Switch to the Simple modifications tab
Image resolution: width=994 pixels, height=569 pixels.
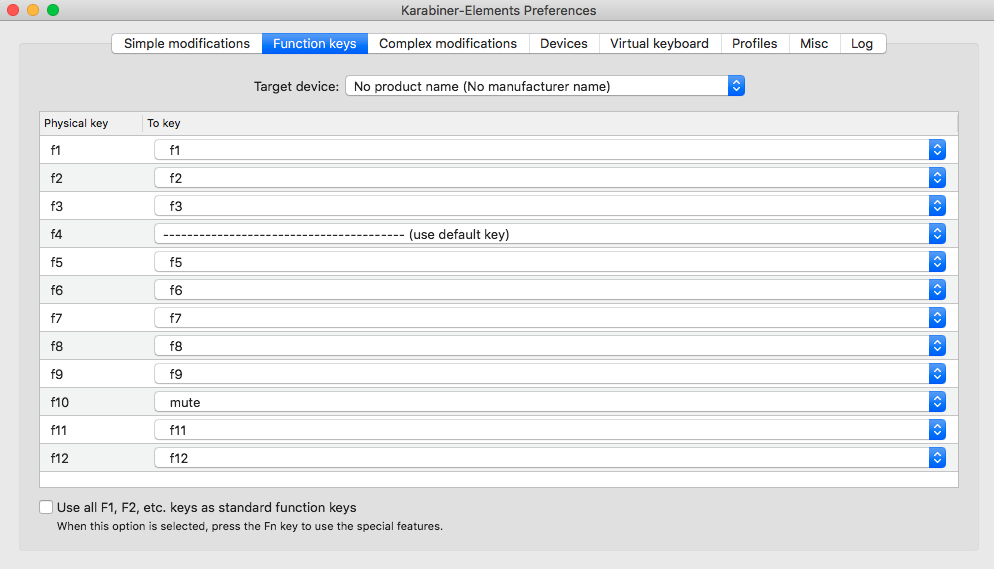(x=187, y=44)
